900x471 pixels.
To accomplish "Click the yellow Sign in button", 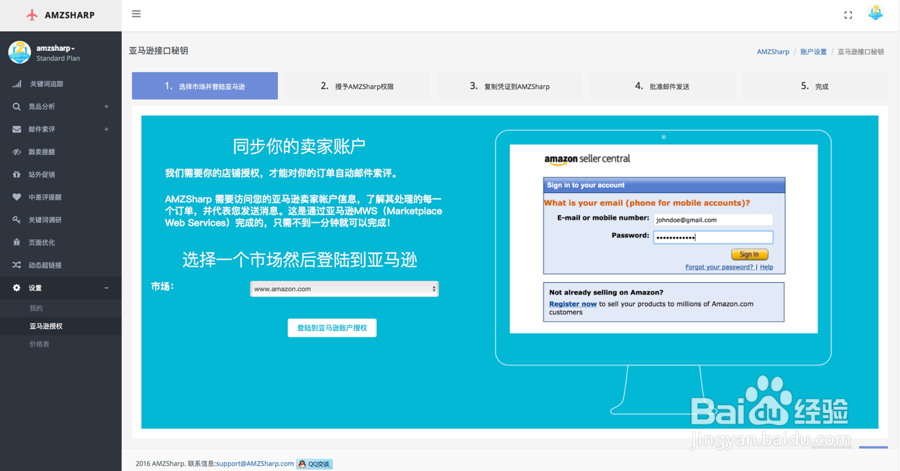I will tap(749, 254).
